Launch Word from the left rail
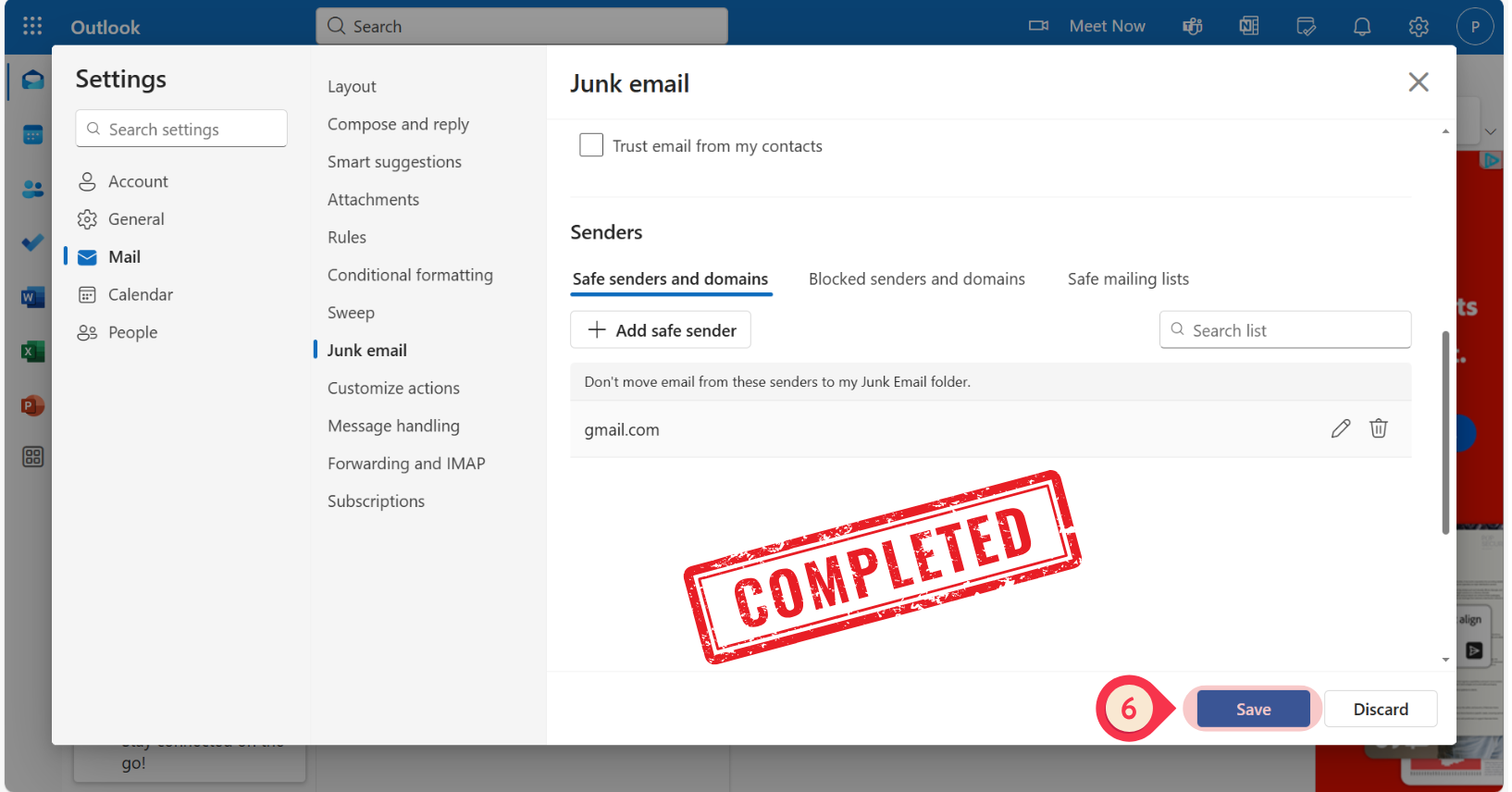 [x=32, y=298]
